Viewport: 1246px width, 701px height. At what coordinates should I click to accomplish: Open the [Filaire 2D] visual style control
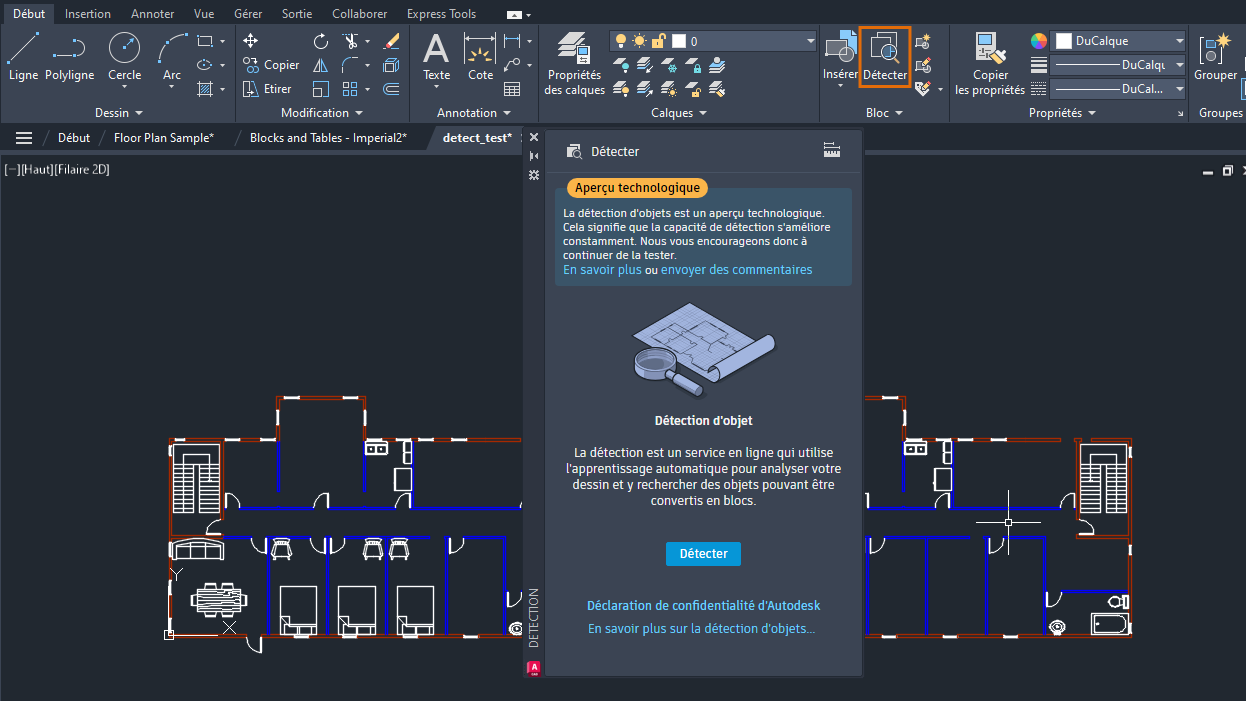(81, 170)
